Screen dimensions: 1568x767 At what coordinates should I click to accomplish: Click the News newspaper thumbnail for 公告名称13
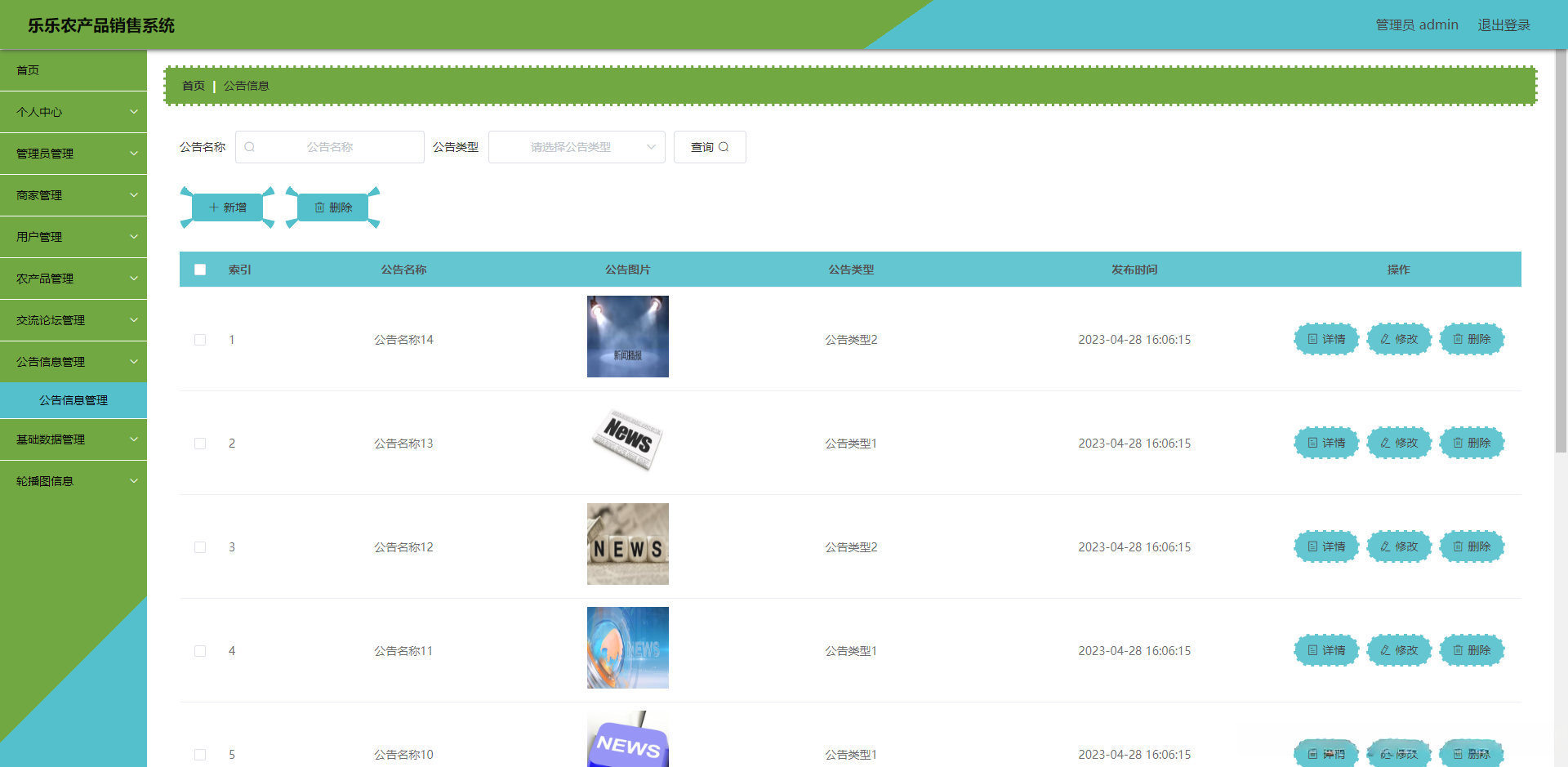coord(628,440)
